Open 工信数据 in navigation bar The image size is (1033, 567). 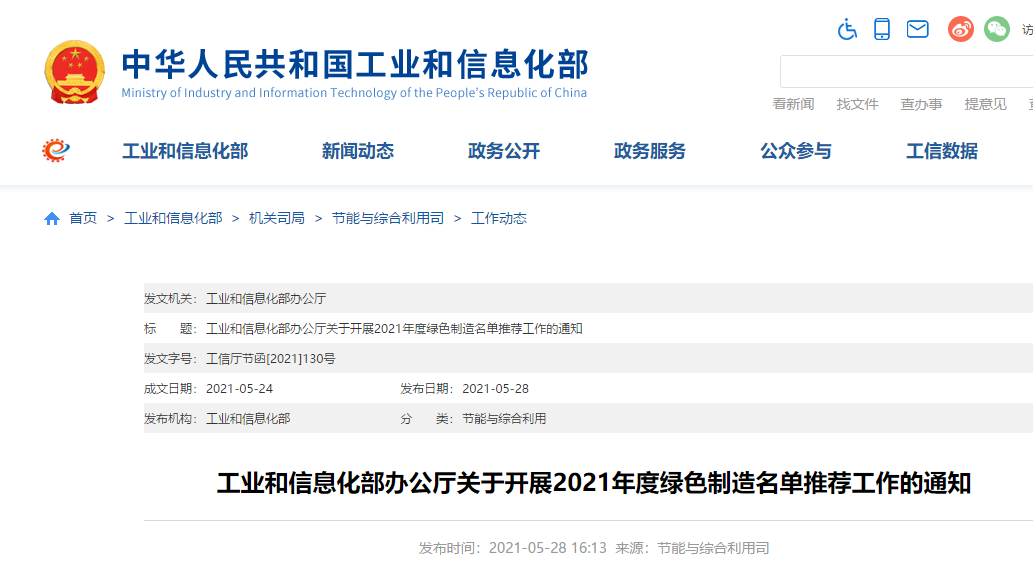942,151
